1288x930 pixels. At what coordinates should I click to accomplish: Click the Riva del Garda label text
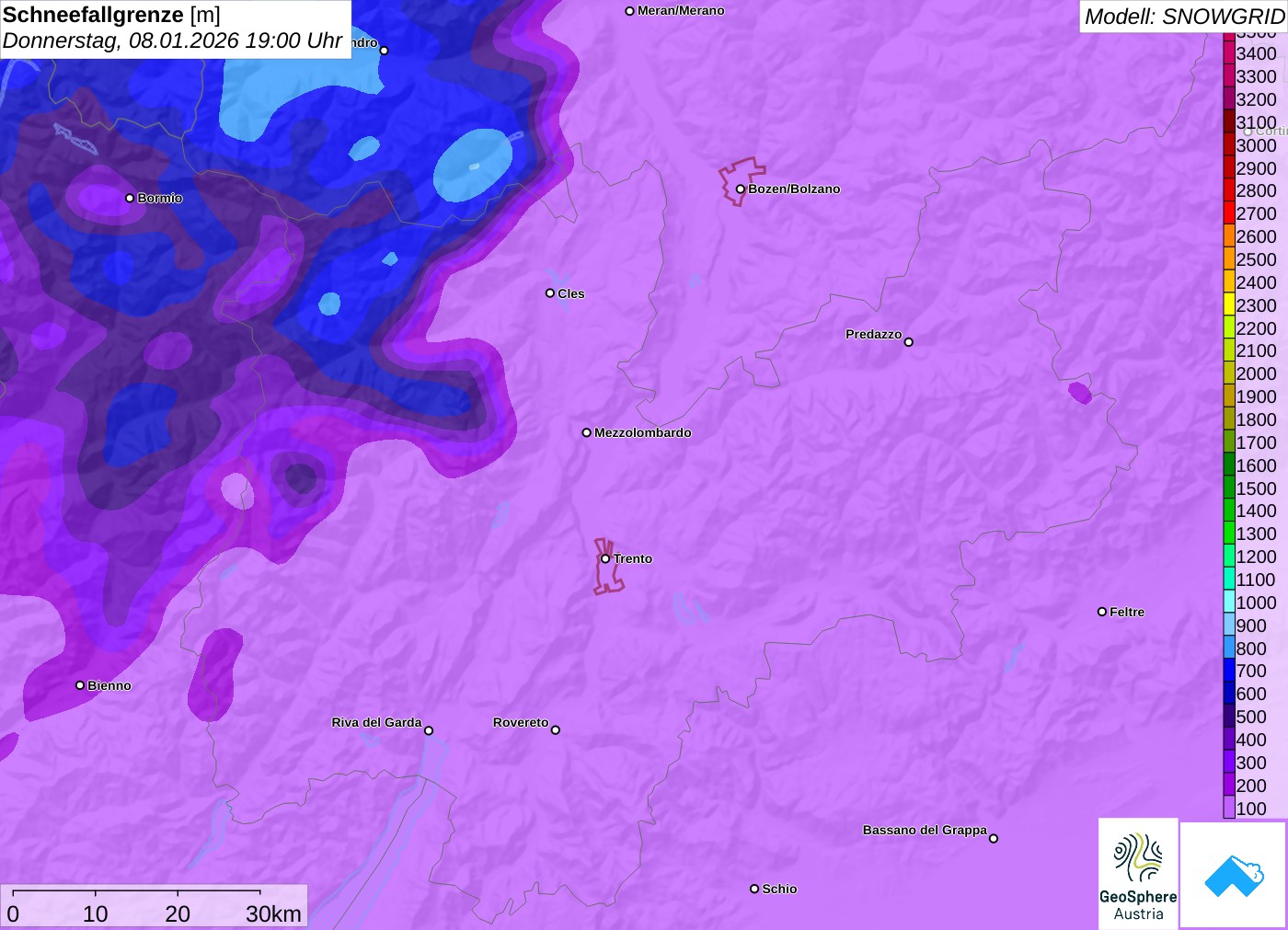(376, 722)
